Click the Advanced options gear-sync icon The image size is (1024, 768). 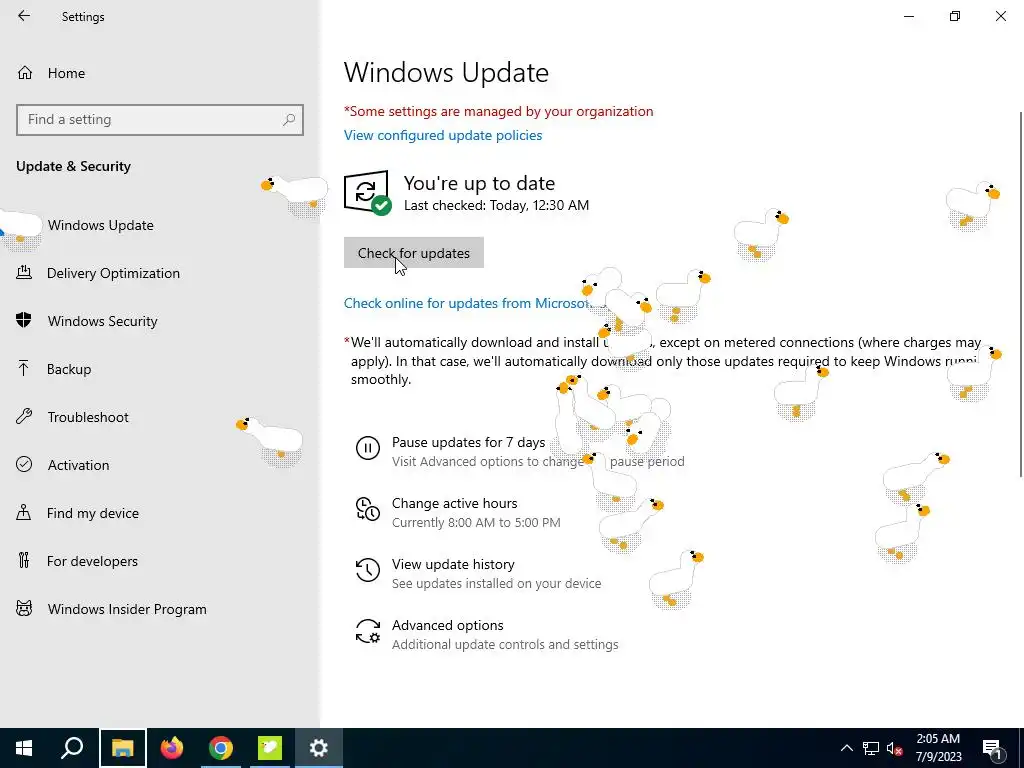pos(368,631)
